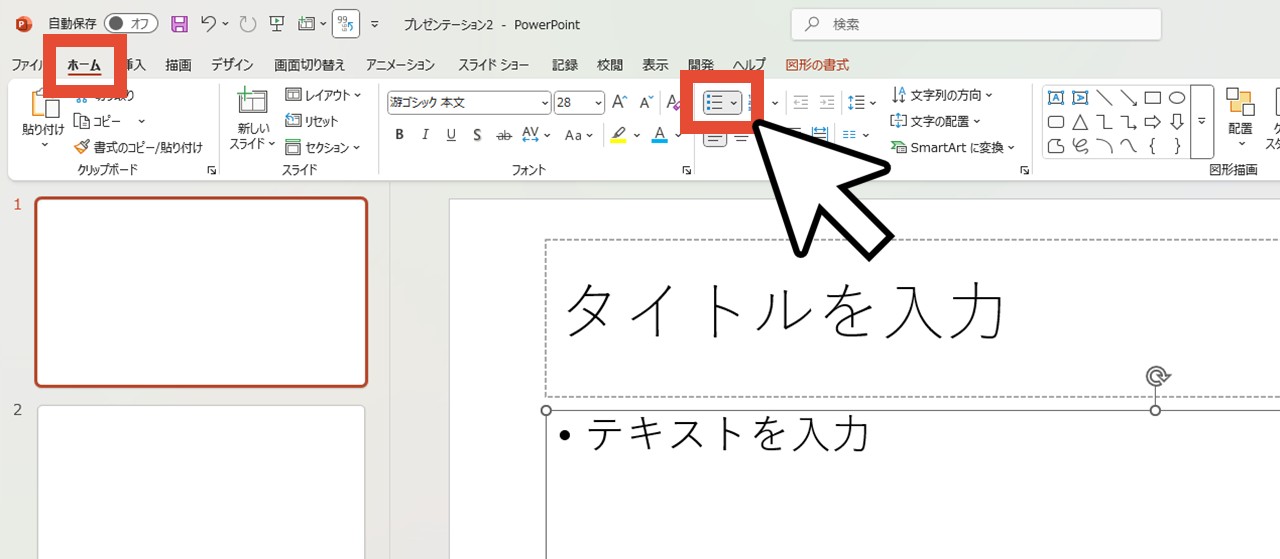This screenshot has width=1280, height=559.
Task: Open the Font group dialog launcher
Action: tap(686, 171)
